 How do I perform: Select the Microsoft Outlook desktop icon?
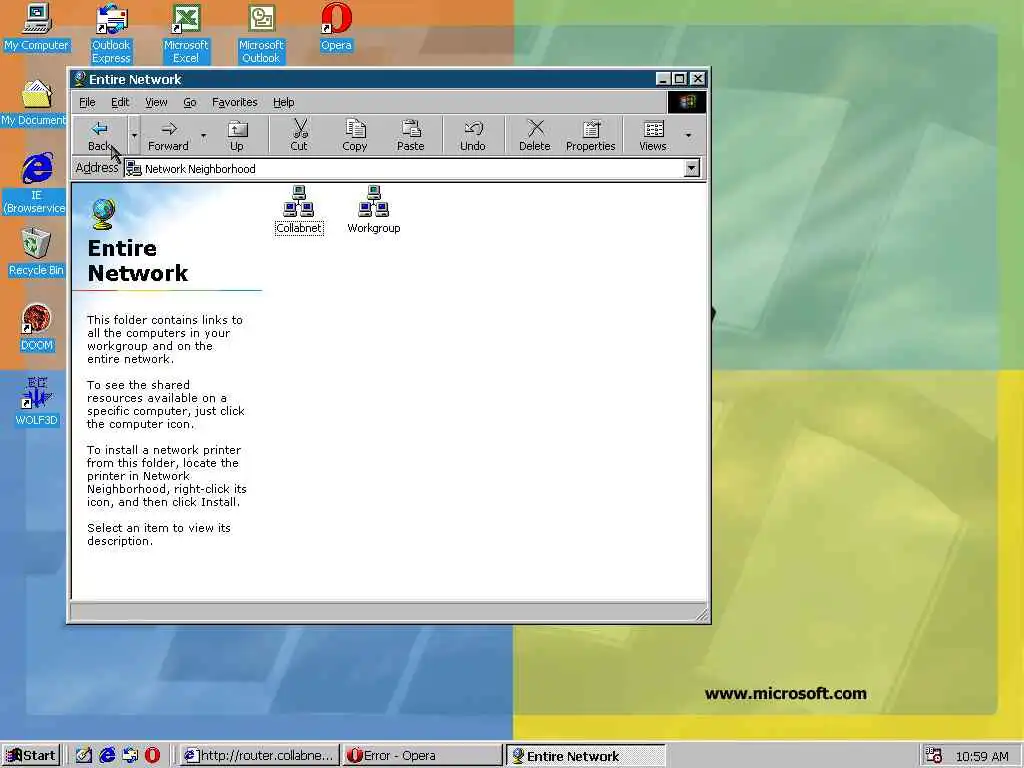pyautogui.click(x=261, y=34)
